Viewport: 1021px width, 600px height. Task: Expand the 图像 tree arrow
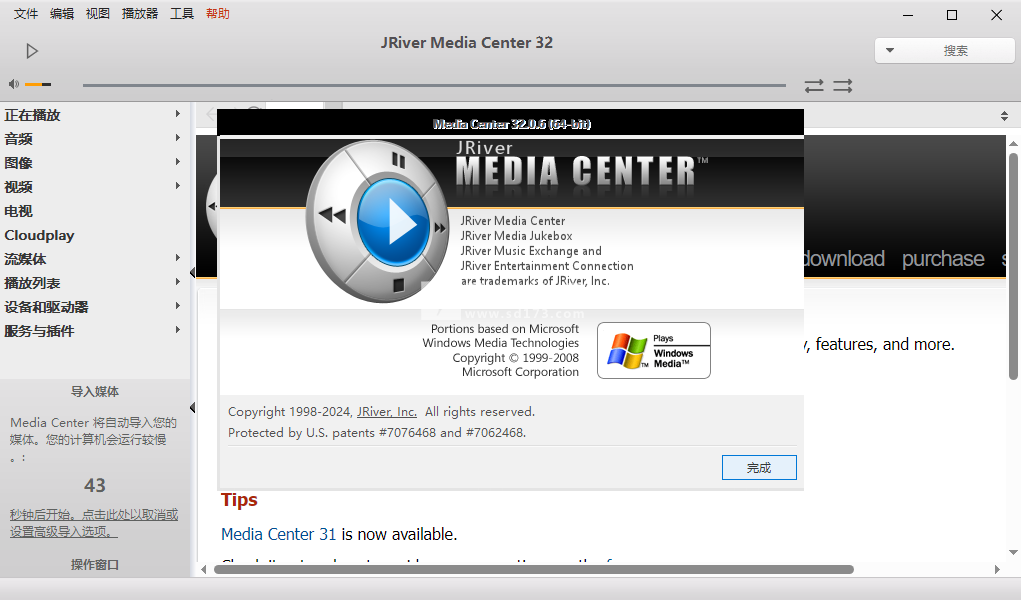pyautogui.click(x=178, y=162)
